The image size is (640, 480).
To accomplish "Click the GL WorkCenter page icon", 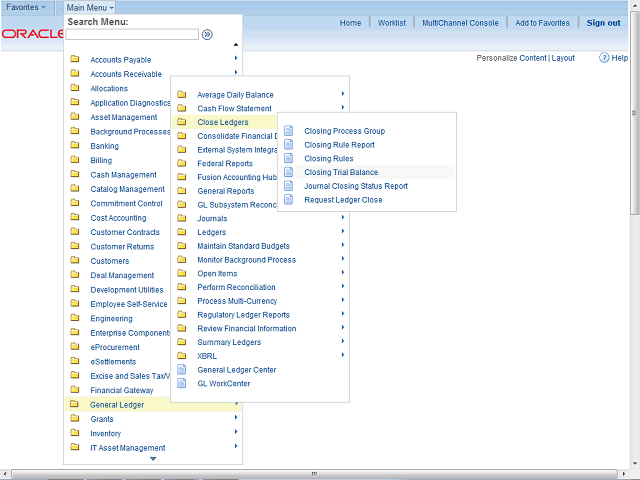I will [181, 383].
